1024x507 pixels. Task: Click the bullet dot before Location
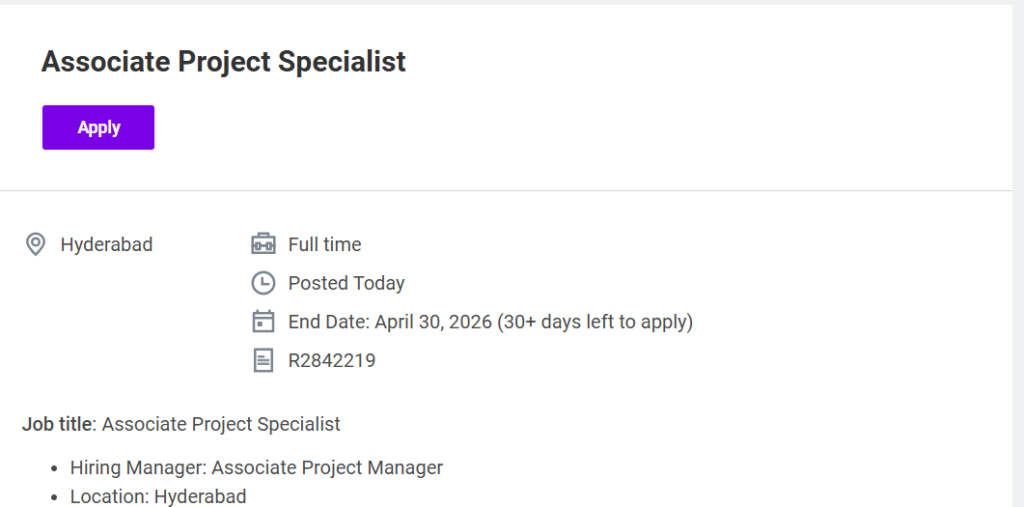pyautogui.click(x=53, y=497)
